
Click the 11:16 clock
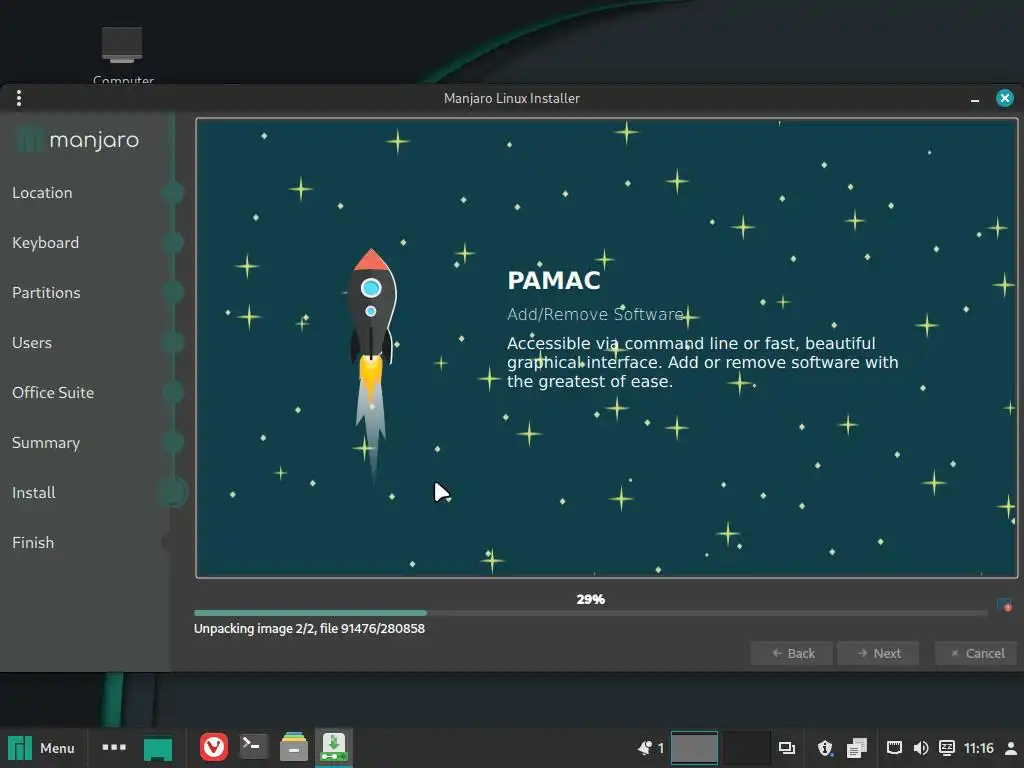pyautogui.click(x=978, y=748)
